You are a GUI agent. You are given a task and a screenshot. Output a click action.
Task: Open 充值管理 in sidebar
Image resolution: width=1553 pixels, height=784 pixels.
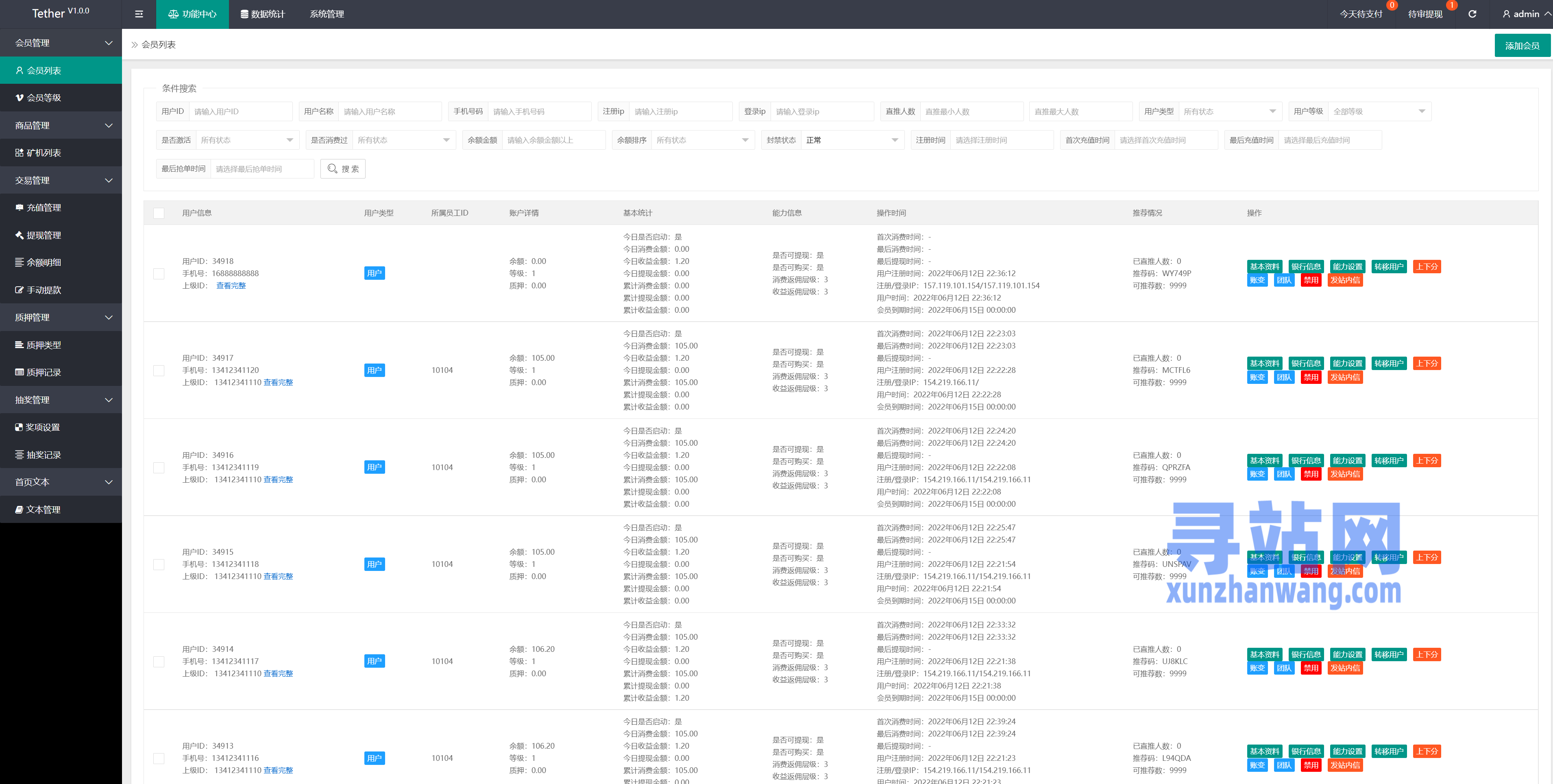click(61, 207)
